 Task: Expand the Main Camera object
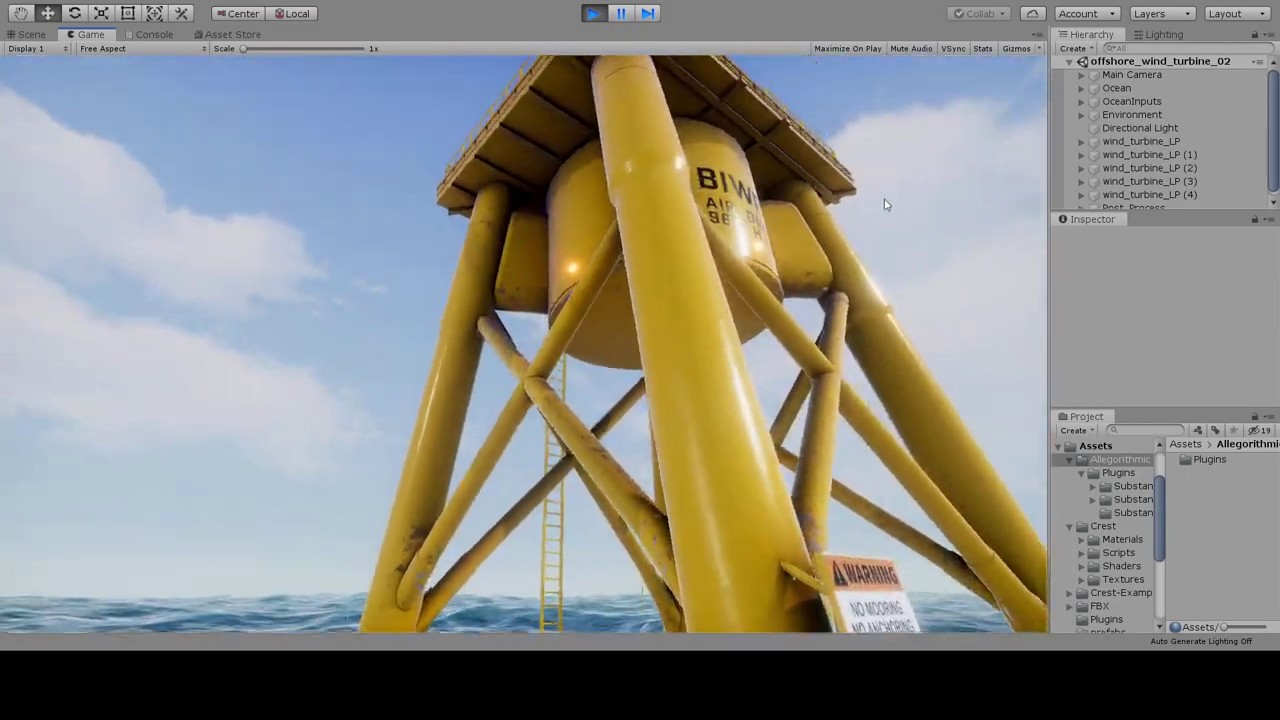coord(1081,75)
